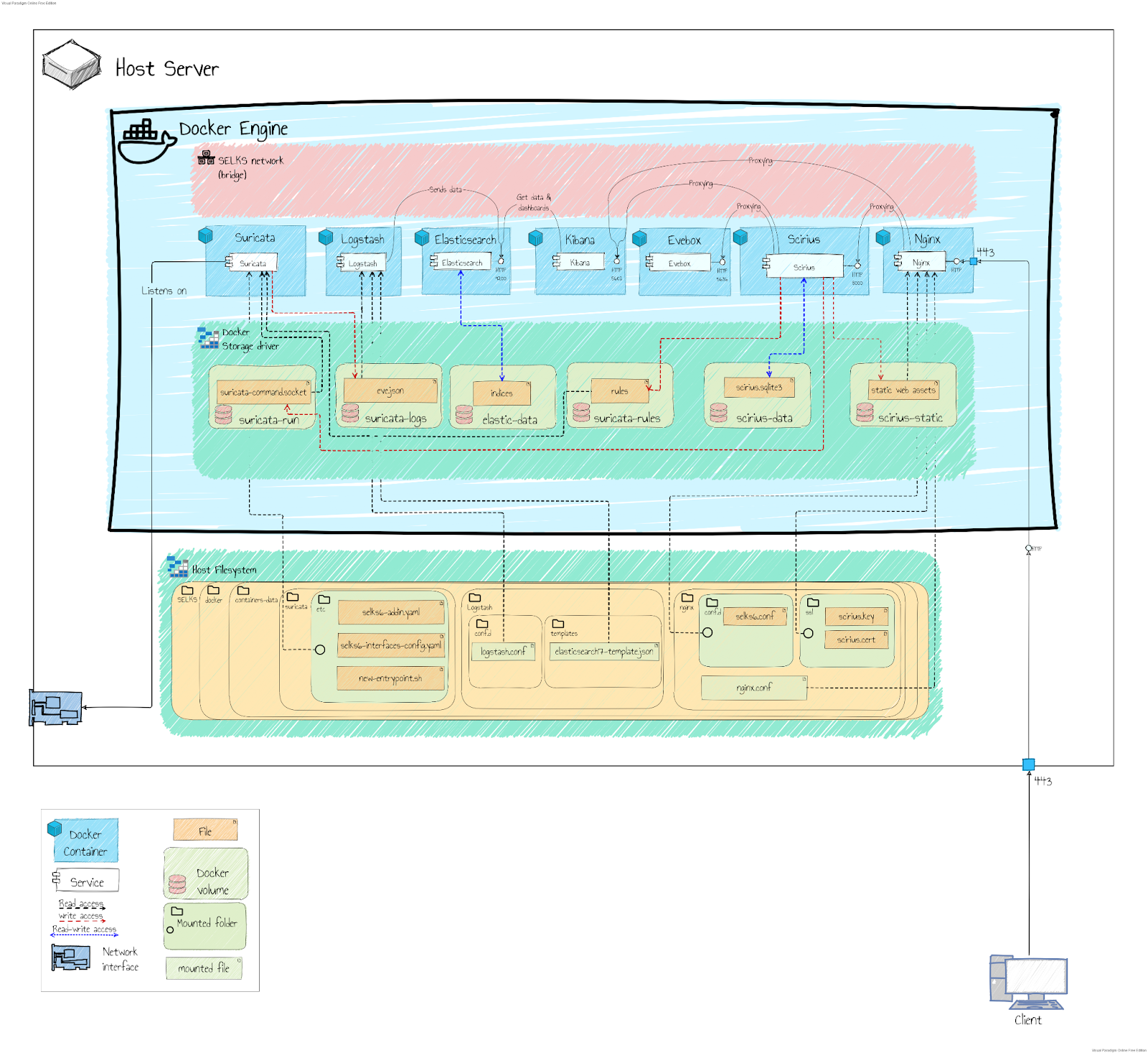Click the mounted folder circle in the legend
This screenshot has height=1053, width=1148.
click(x=170, y=930)
